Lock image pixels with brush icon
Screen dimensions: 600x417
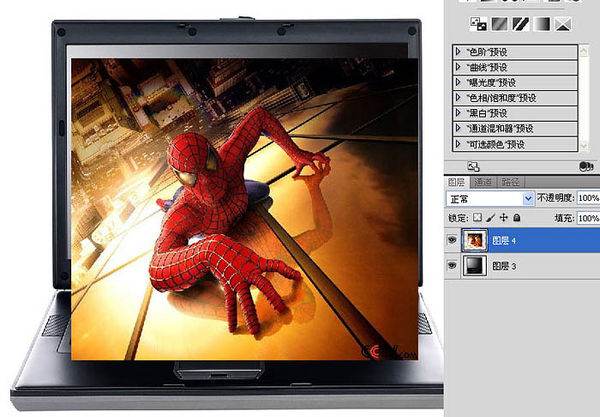[490, 218]
